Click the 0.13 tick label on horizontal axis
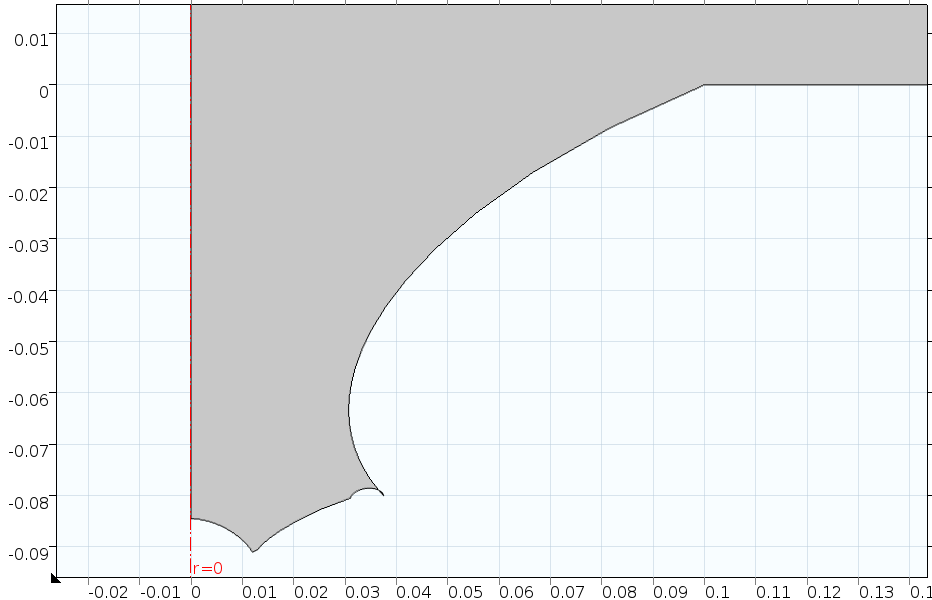This screenshot has height=600, width=932. (x=876, y=592)
